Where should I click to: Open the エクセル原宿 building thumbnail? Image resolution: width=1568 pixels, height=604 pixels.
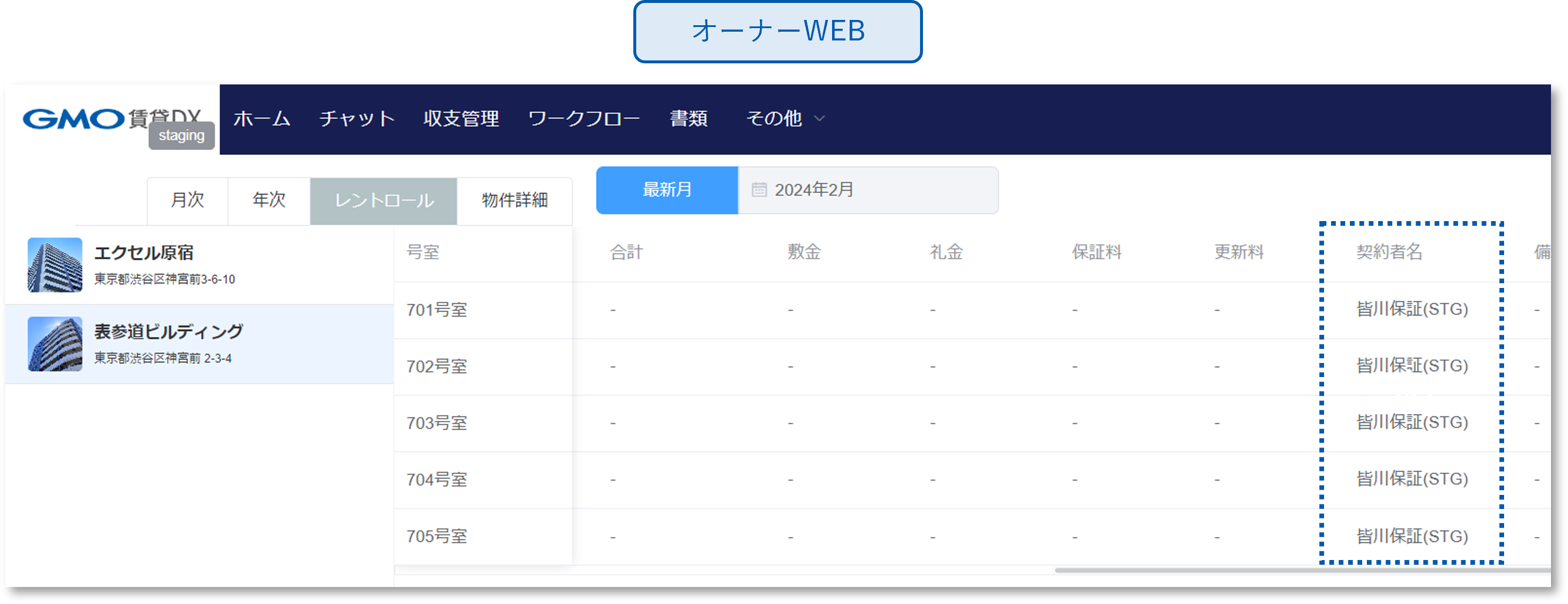tap(55, 265)
